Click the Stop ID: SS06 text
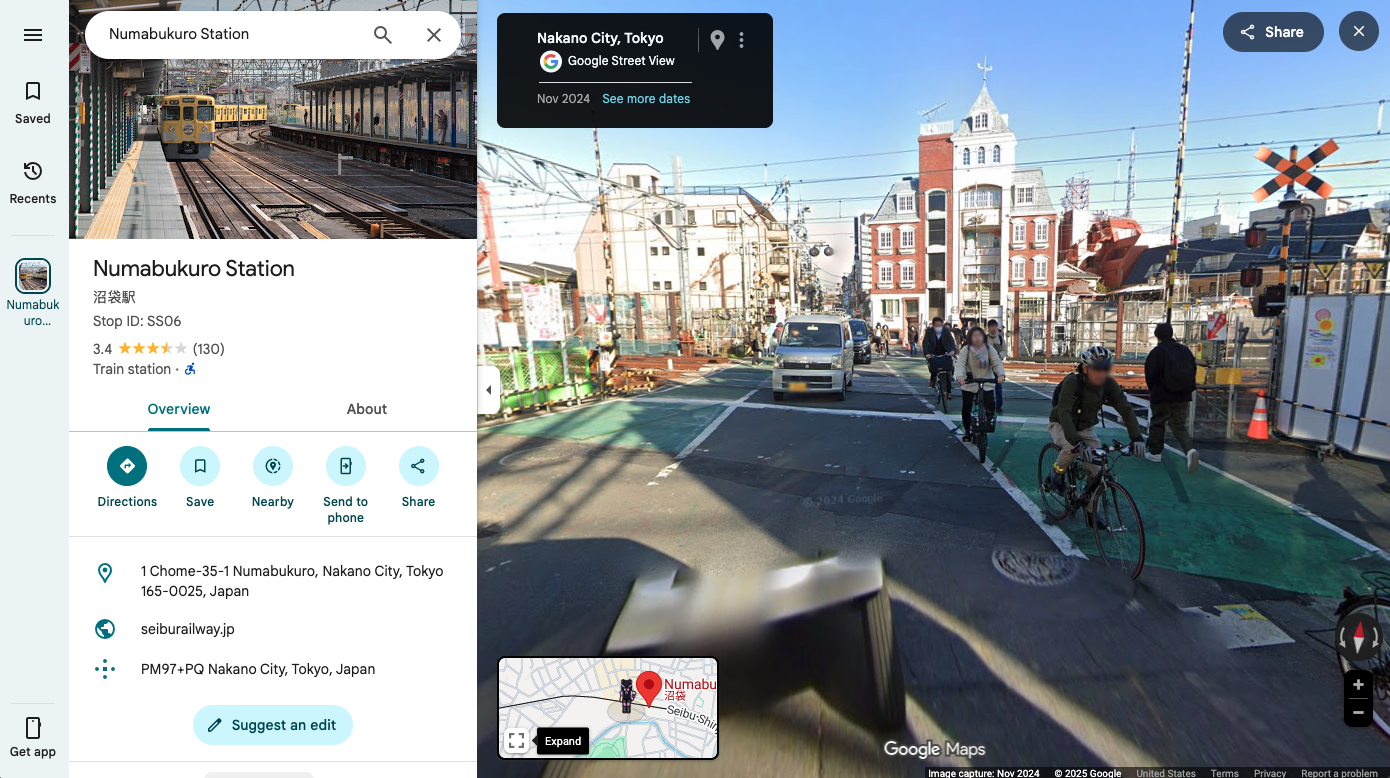The image size is (1390, 778). tap(137, 322)
